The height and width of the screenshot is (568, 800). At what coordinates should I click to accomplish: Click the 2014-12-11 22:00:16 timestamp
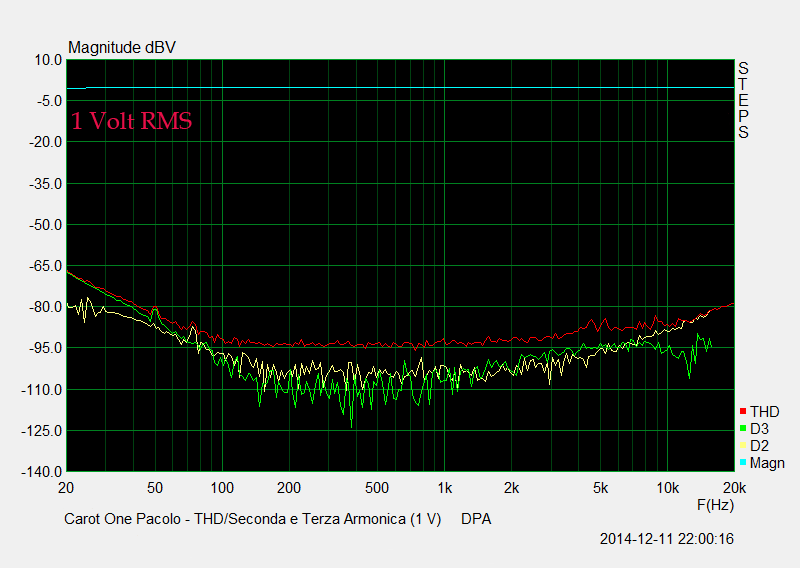(667, 539)
